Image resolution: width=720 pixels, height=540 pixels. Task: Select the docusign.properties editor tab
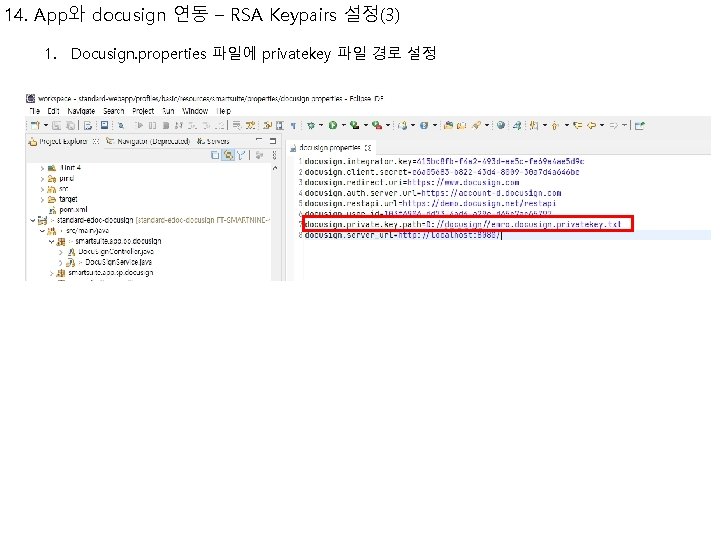329,148
